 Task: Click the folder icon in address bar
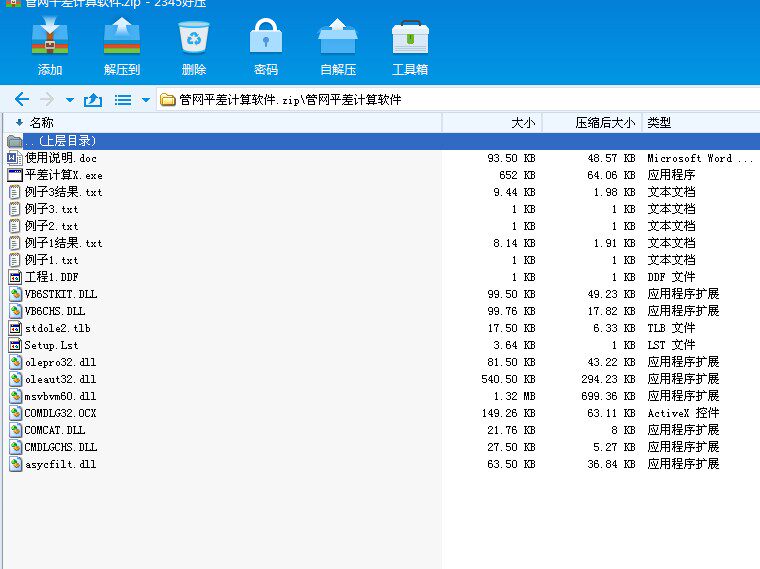[x=168, y=100]
